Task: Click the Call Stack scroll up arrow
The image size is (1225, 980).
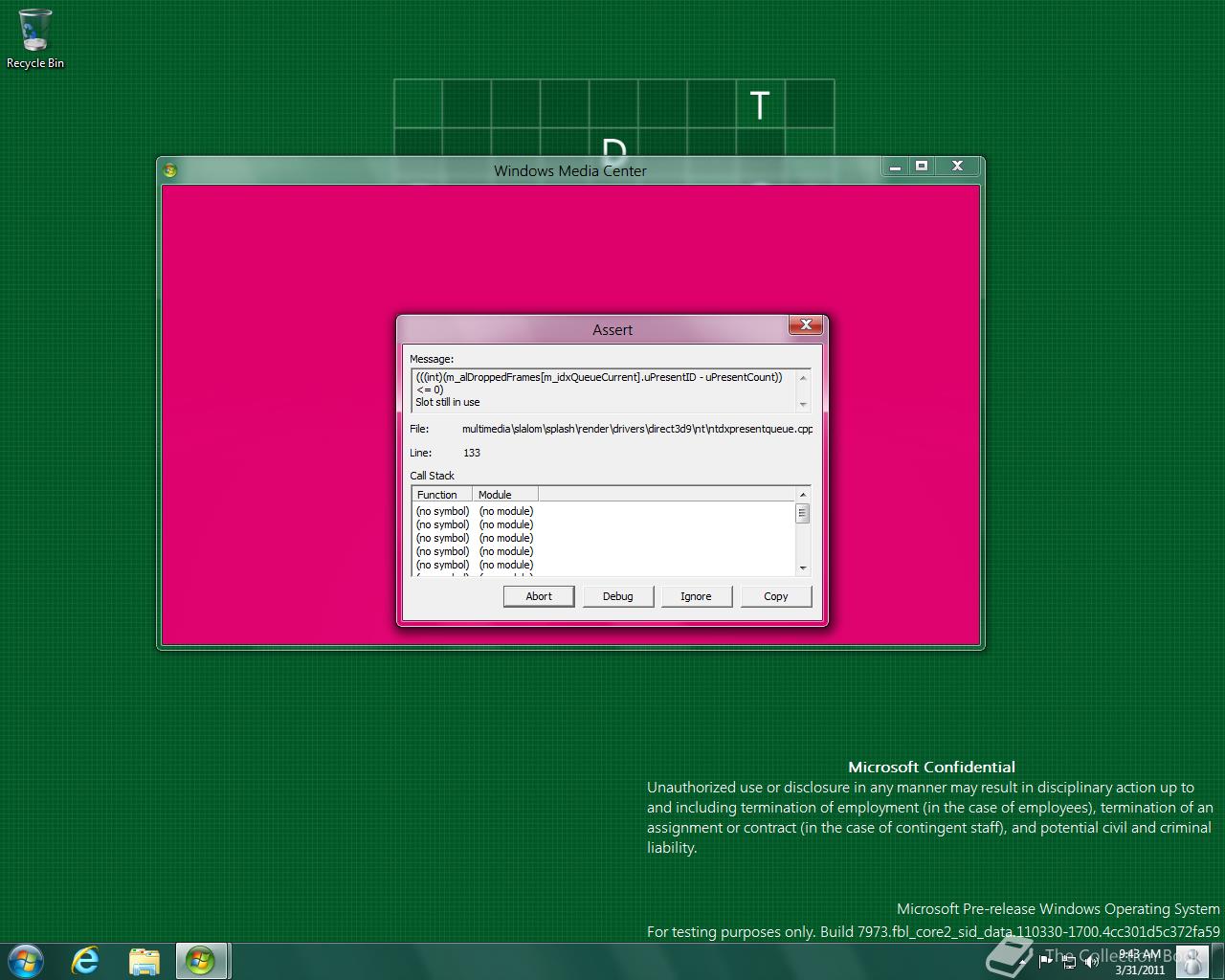Action: [x=803, y=495]
